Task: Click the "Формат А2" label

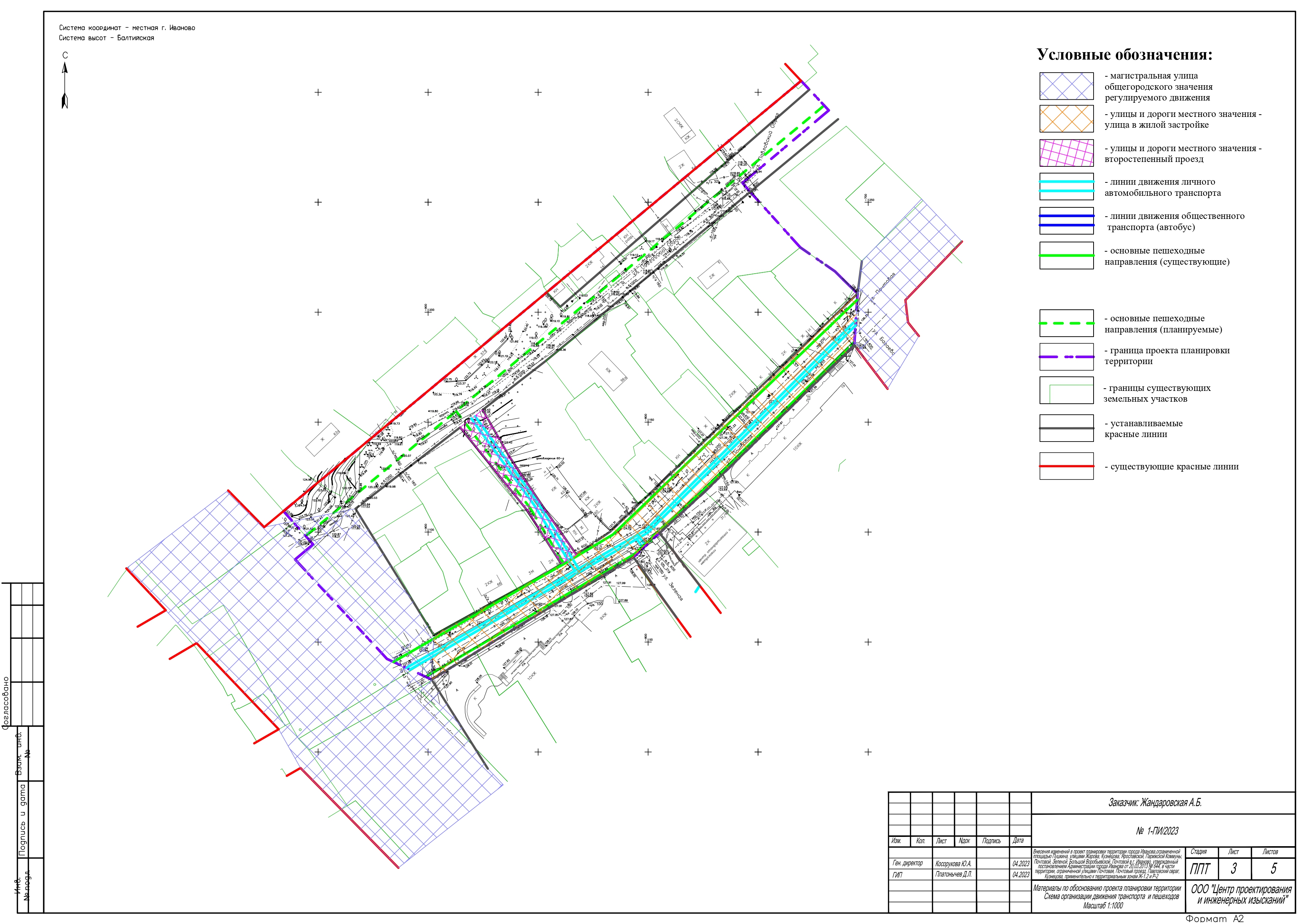Action: (1215, 919)
